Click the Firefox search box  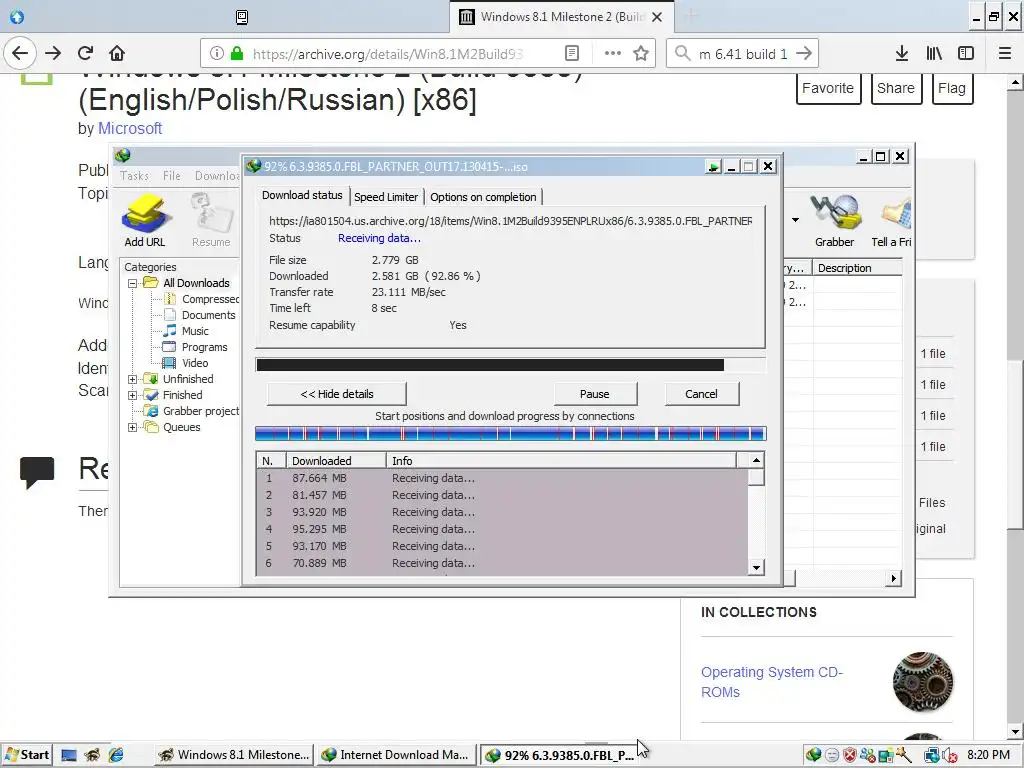[x=743, y=54]
